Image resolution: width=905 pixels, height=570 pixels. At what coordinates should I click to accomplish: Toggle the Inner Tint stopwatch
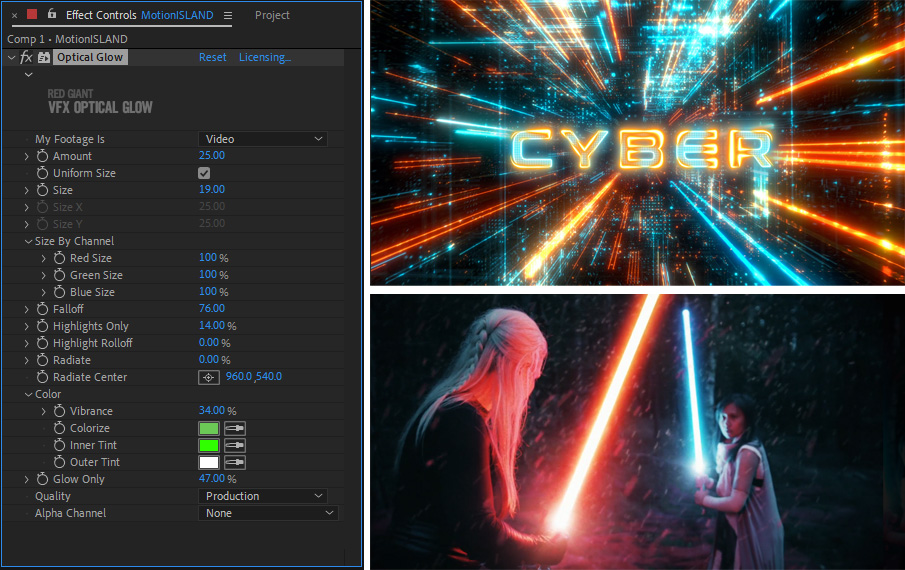(x=59, y=445)
